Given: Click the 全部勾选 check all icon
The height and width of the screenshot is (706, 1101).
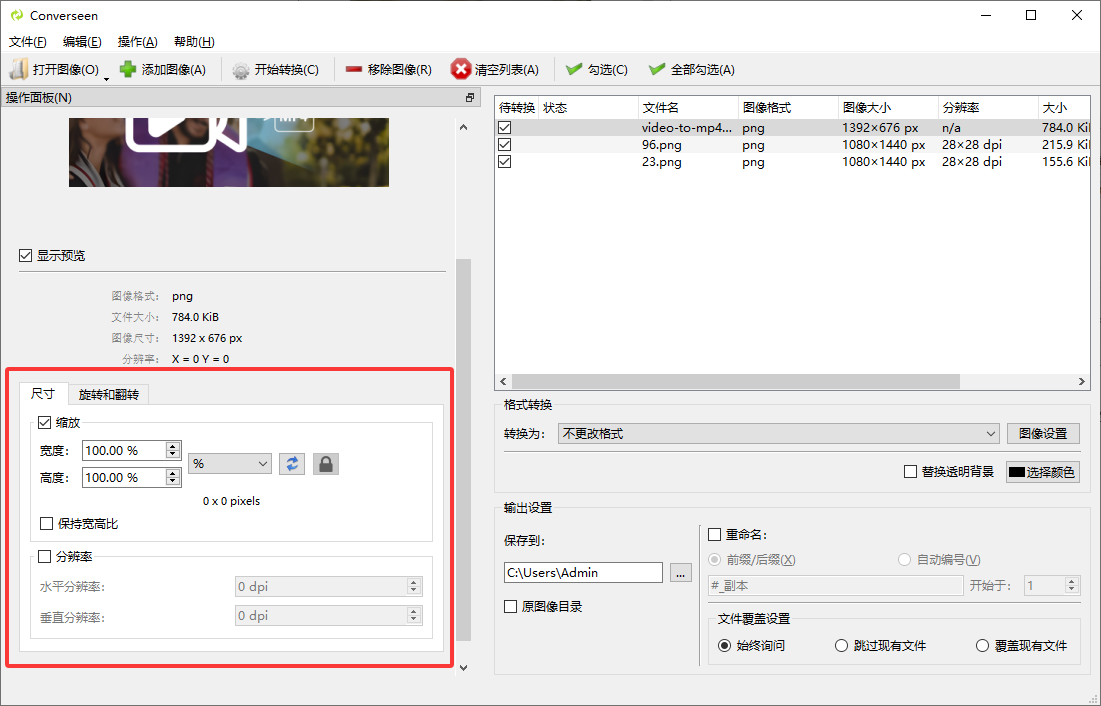Looking at the screenshot, I should tap(657, 70).
